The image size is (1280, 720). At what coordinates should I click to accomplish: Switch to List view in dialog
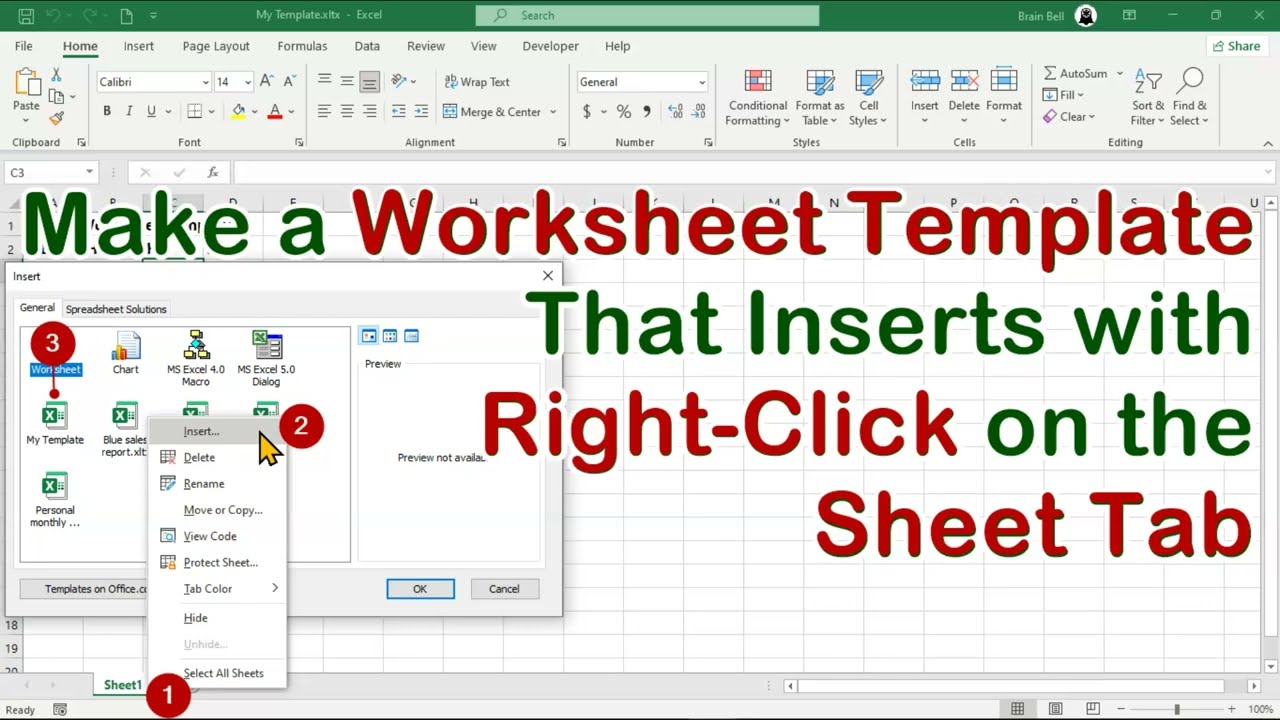click(x=390, y=336)
